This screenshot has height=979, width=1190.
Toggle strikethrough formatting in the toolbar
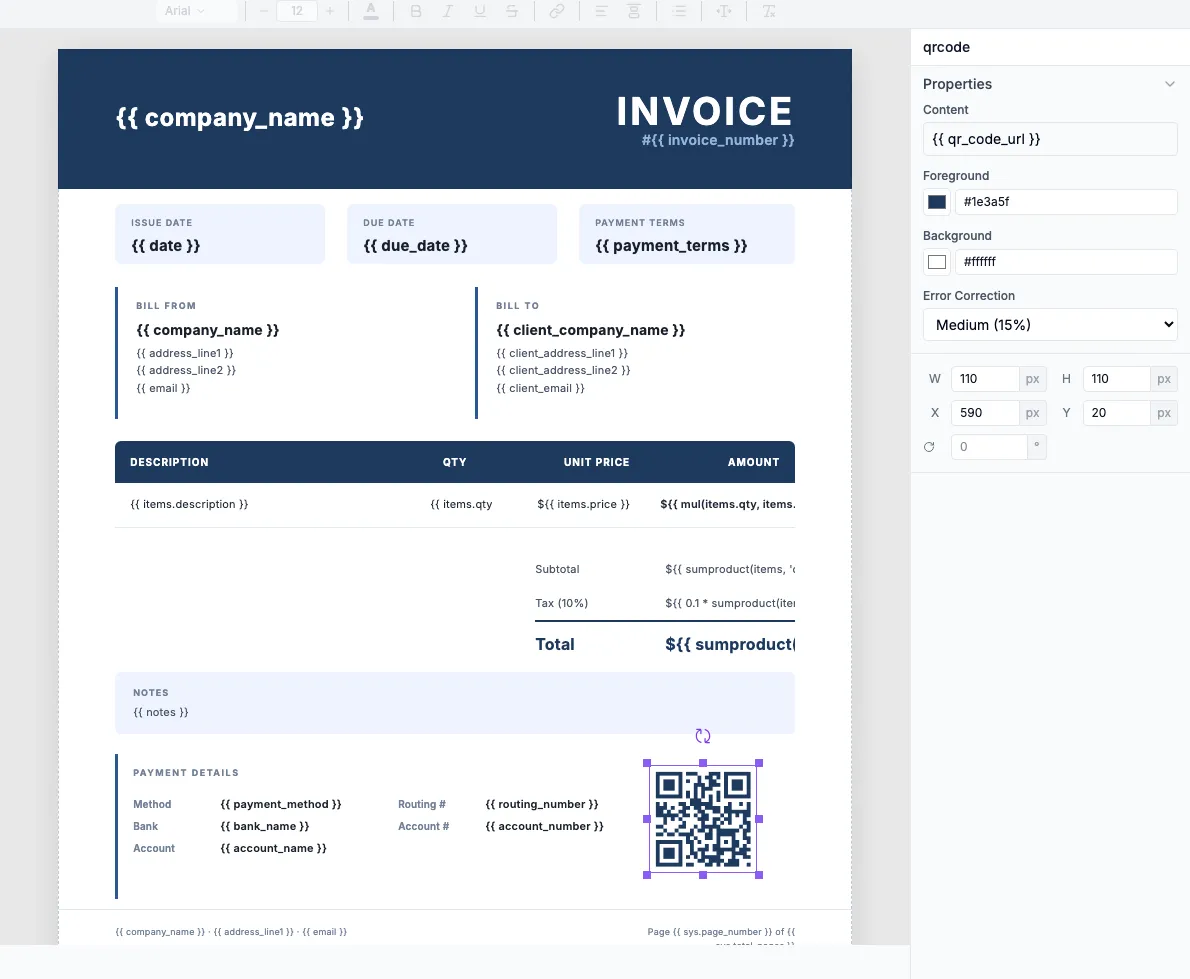[512, 11]
